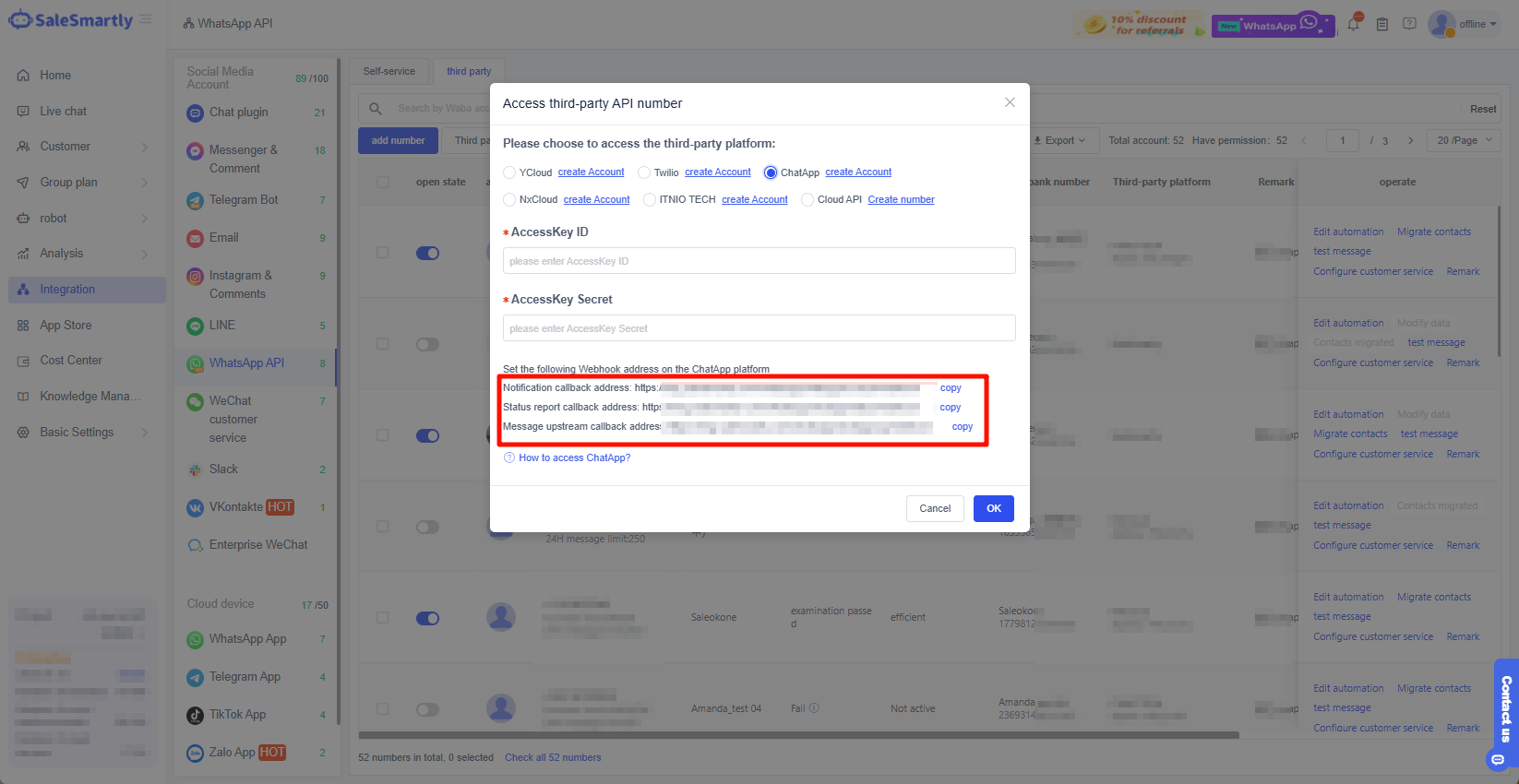Click the horizontal scrollbar below the table
Image resolution: width=1519 pixels, height=784 pixels.
tap(798, 735)
